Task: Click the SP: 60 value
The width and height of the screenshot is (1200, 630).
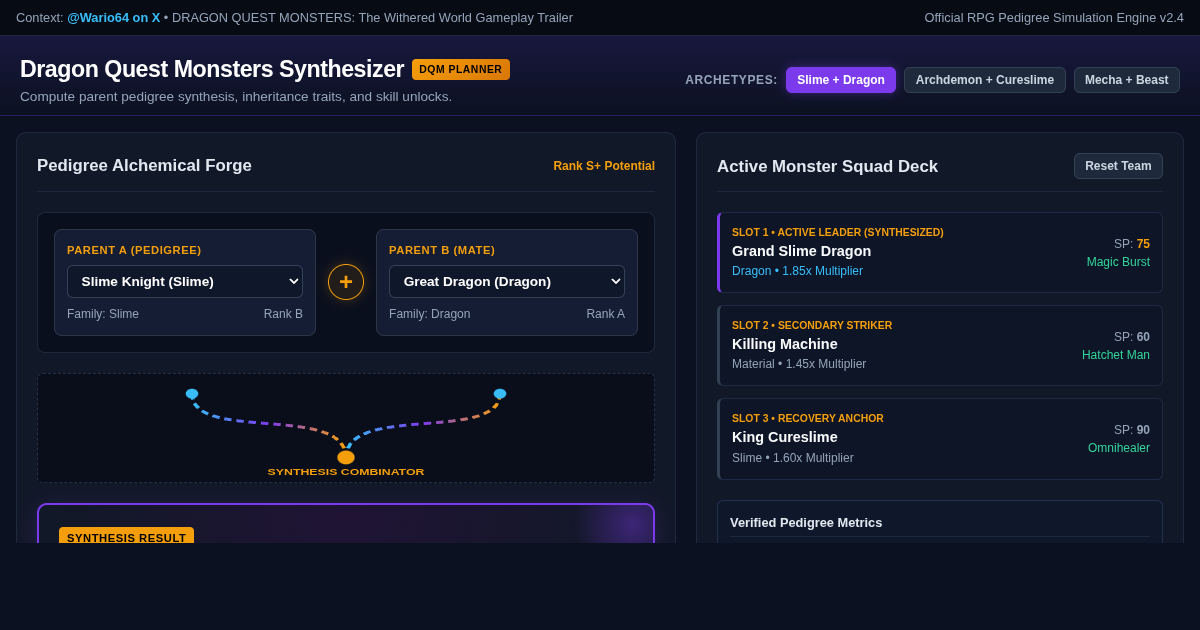Action: click(x=1132, y=337)
